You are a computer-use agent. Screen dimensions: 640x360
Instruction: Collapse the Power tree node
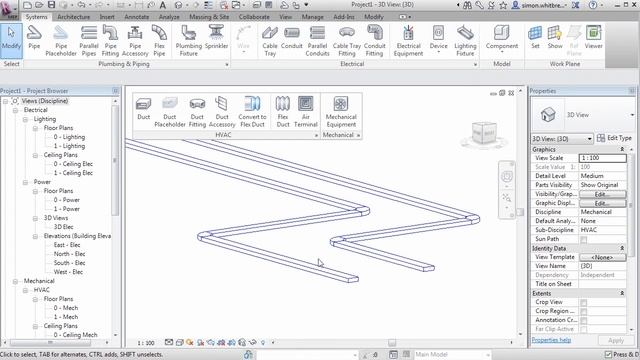(x=25, y=182)
